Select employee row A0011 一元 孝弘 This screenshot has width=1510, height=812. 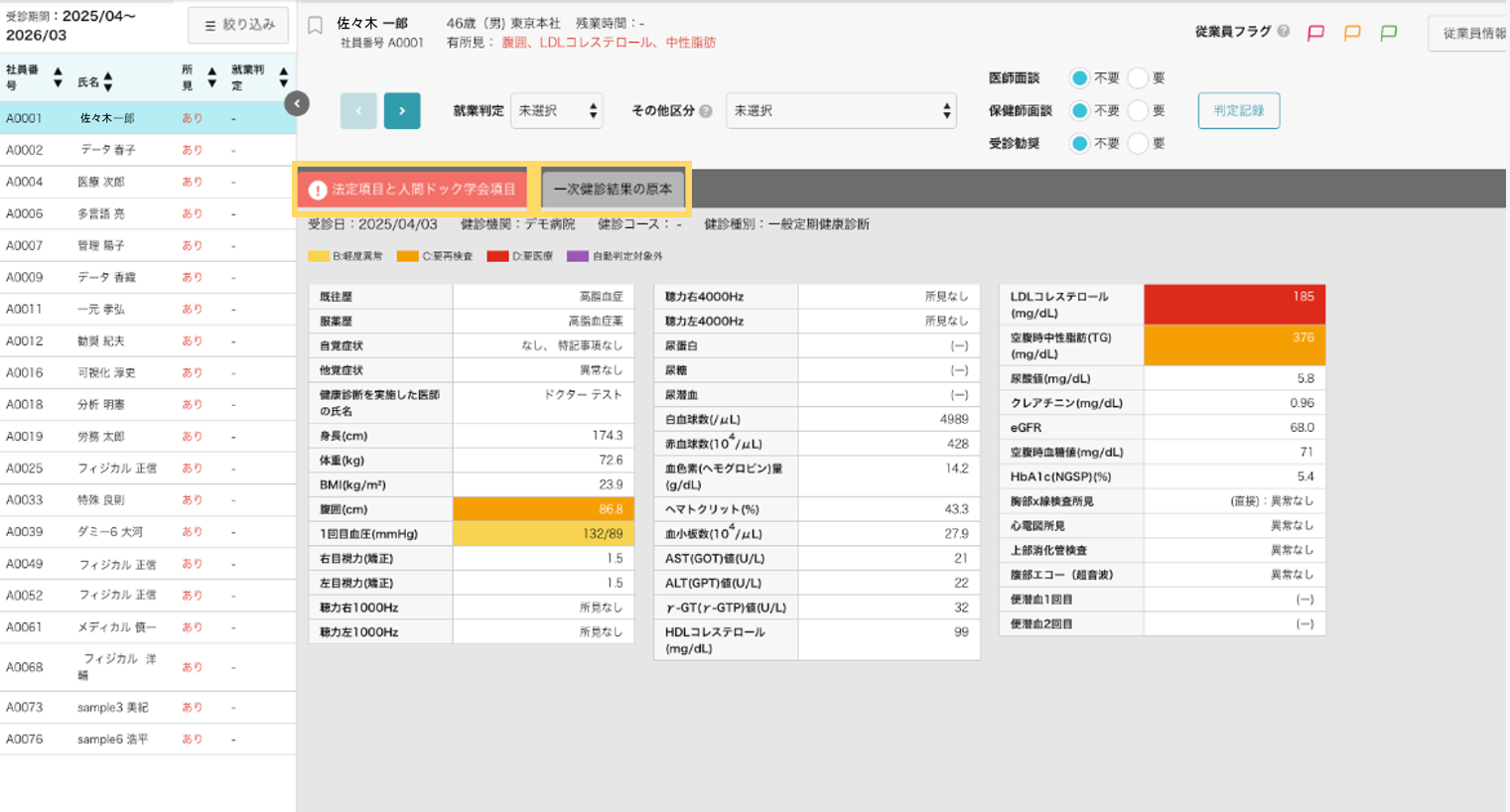(148, 309)
